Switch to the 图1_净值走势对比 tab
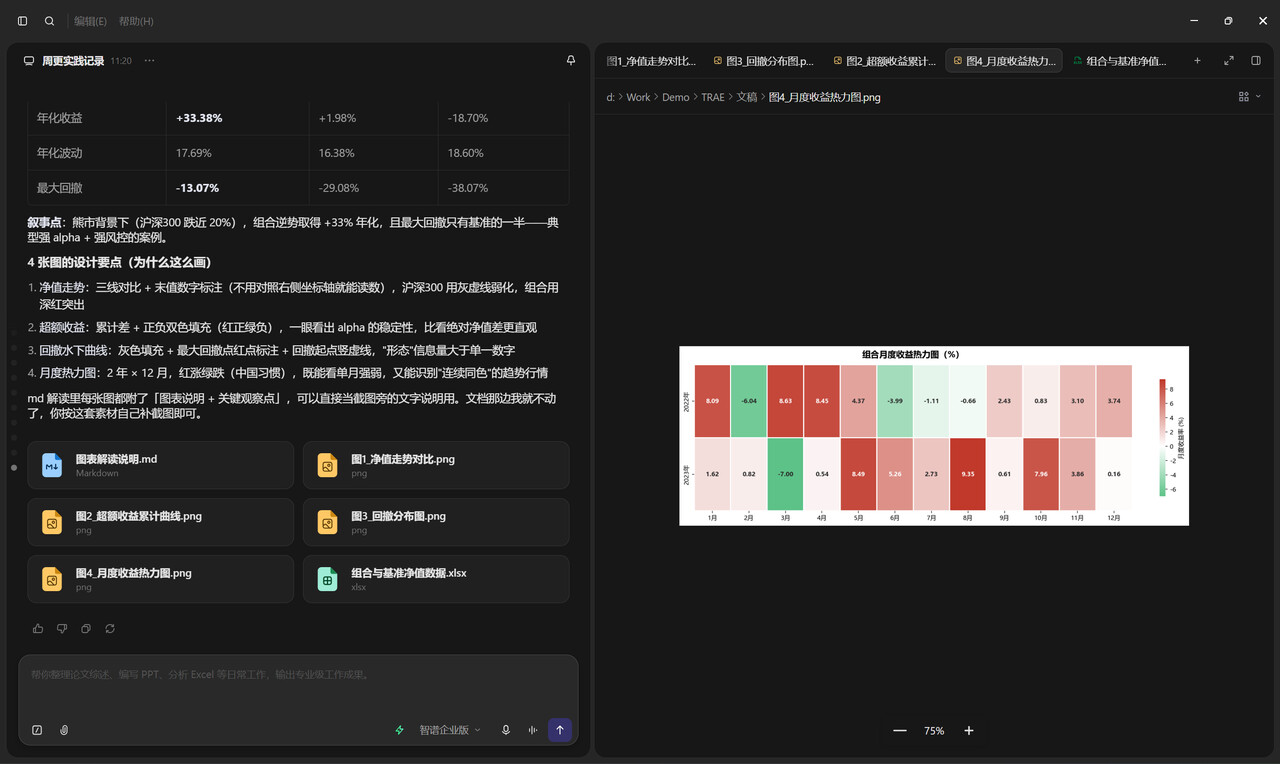The image size is (1280, 764). point(651,61)
